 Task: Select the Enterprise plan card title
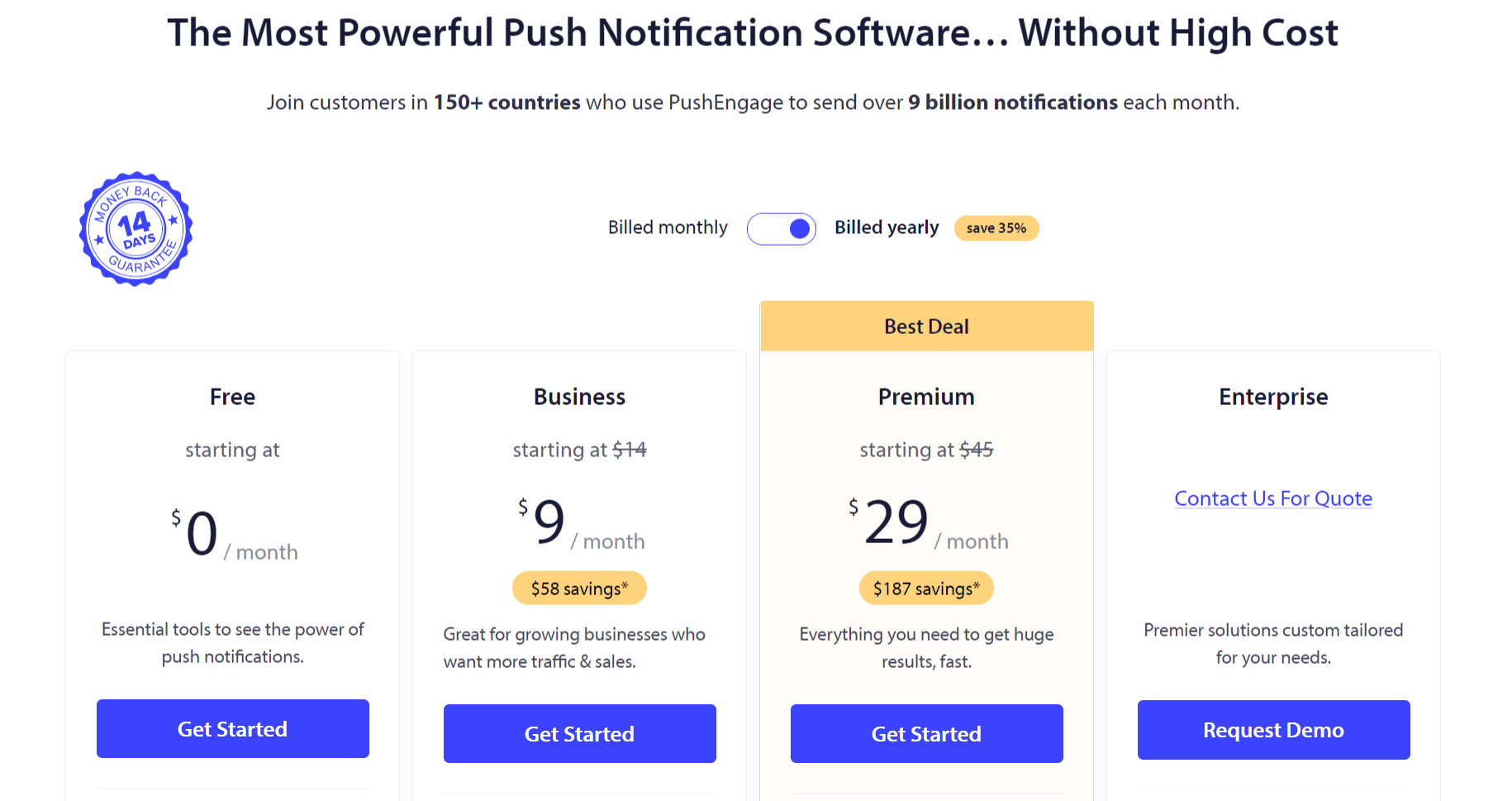pyautogui.click(x=1273, y=397)
